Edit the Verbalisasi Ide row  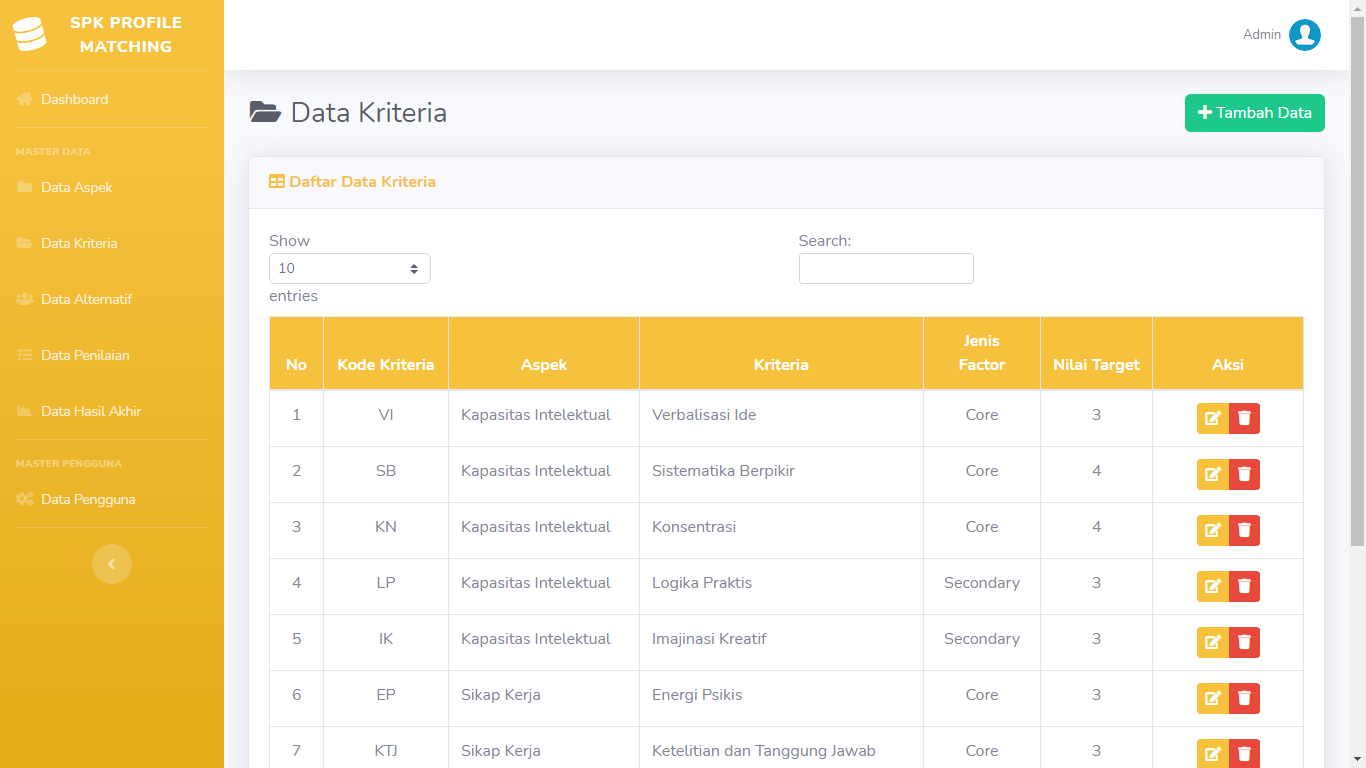1213,418
